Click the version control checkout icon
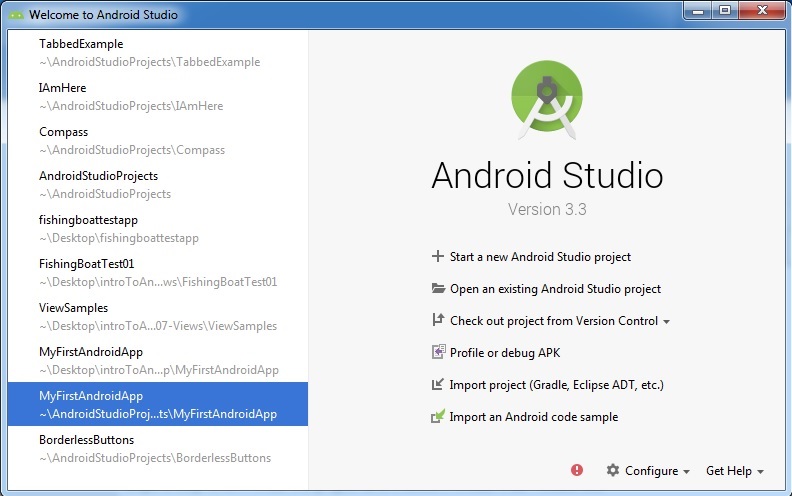Viewport: 792px width, 496px height. click(x=437, y=320)
